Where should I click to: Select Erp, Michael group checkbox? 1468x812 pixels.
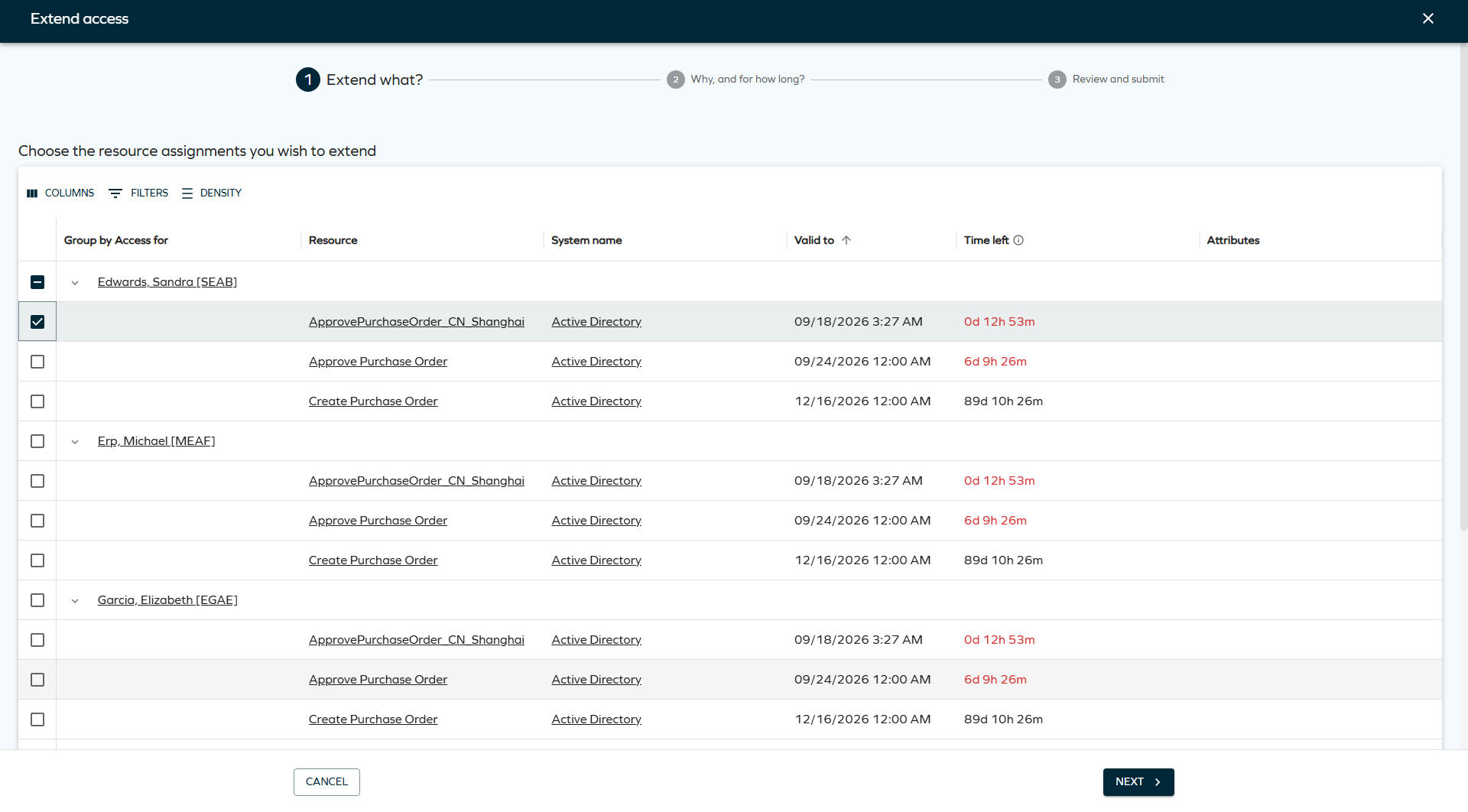pyautogui.click(x=37, y=441)
